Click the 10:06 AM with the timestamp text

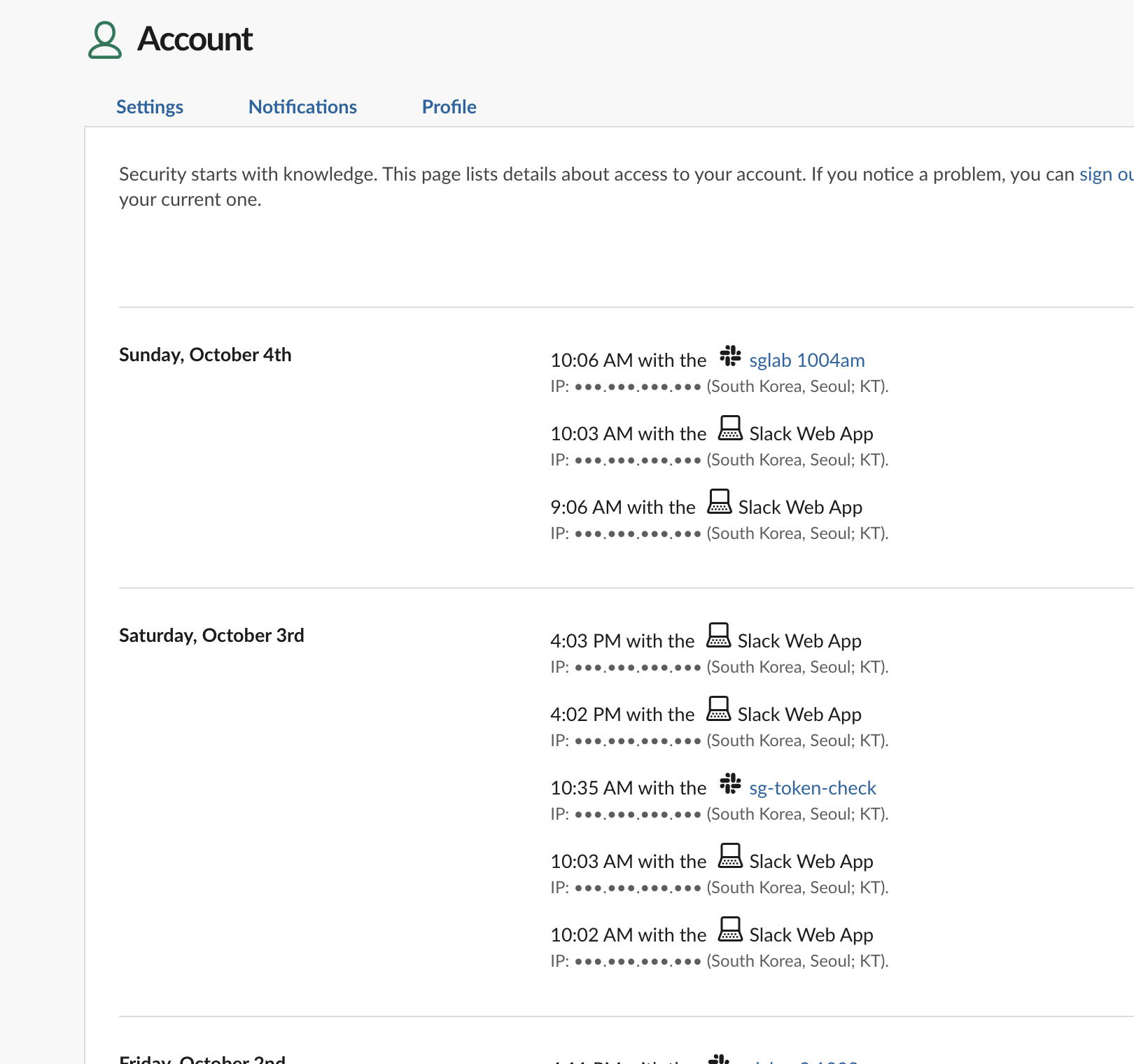(x=629, y=360)
